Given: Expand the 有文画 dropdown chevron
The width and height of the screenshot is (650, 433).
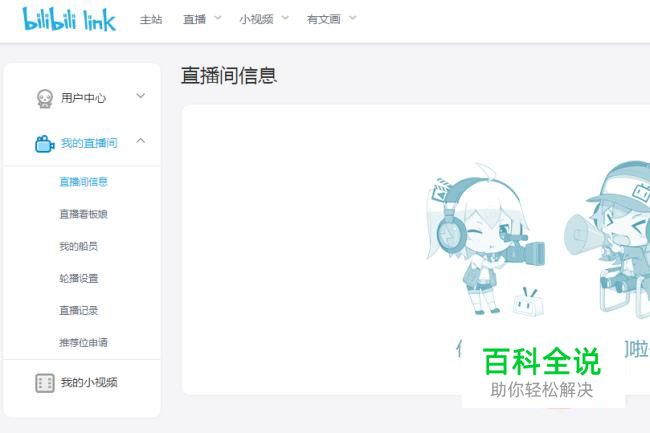Looking at the screenshot, I should point(352,18).
